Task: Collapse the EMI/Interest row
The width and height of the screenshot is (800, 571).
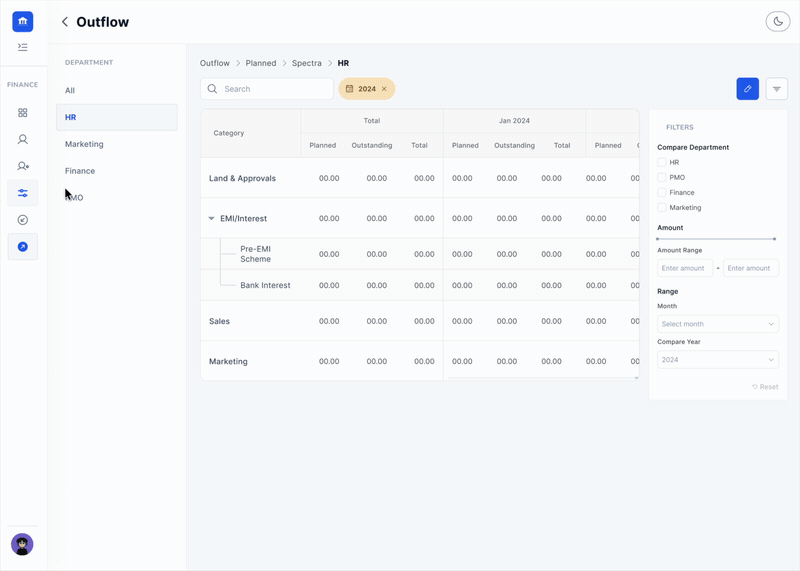Action: tap(211, 218)
